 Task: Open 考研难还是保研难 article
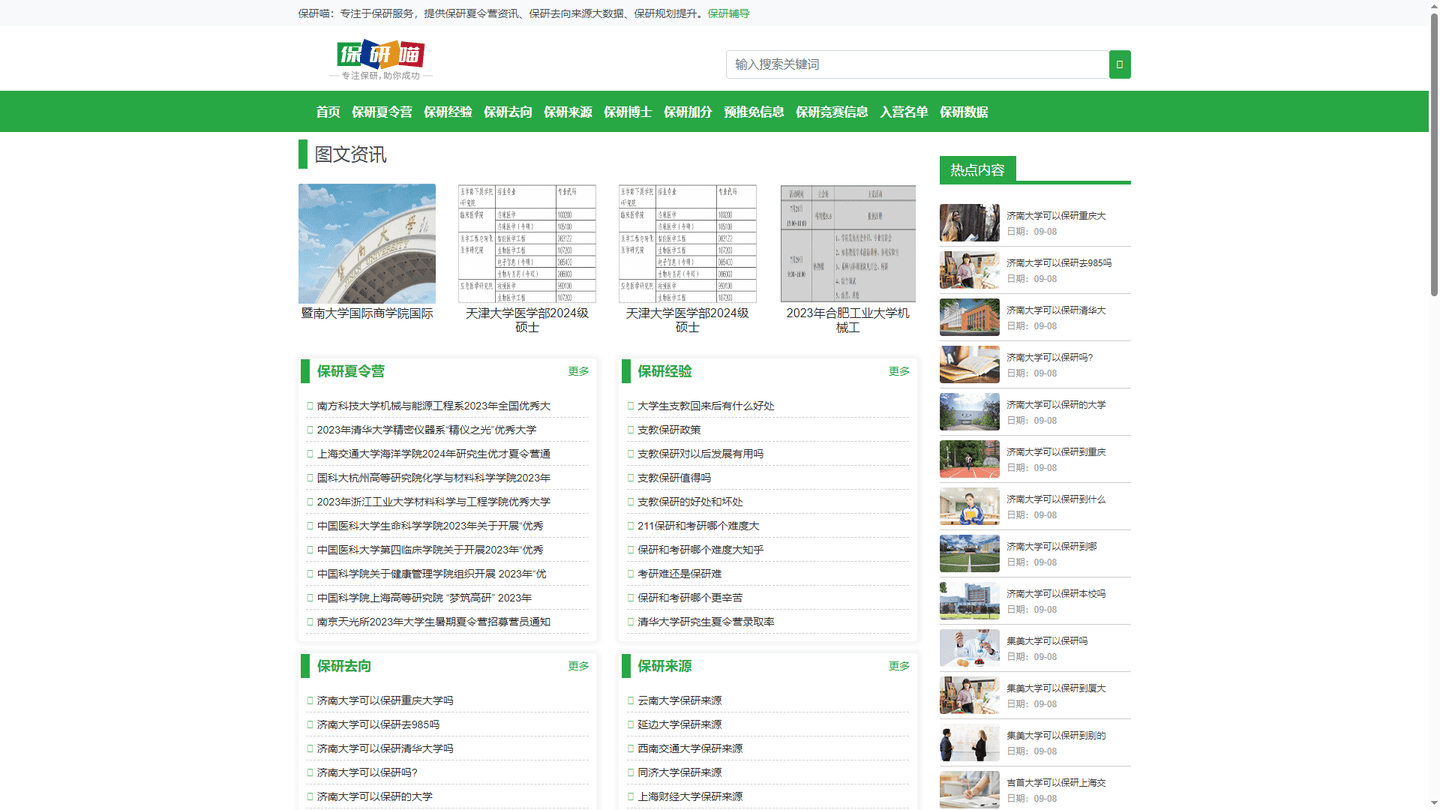(x=680, y=574)
